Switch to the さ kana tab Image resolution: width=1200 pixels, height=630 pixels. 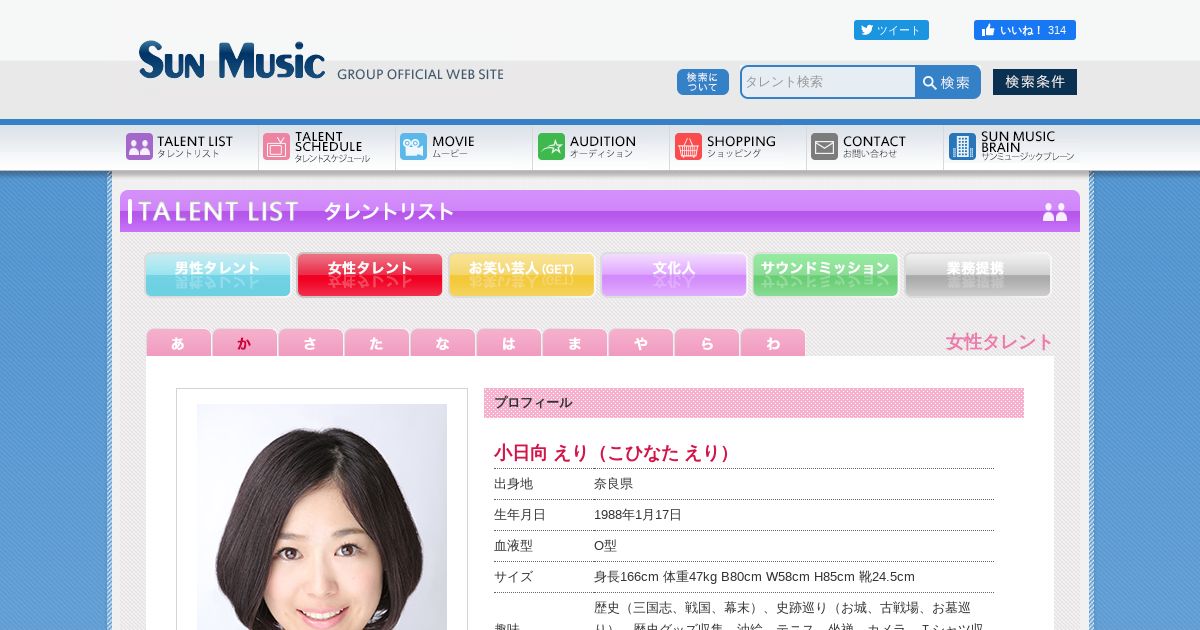[x=311, y=343]
